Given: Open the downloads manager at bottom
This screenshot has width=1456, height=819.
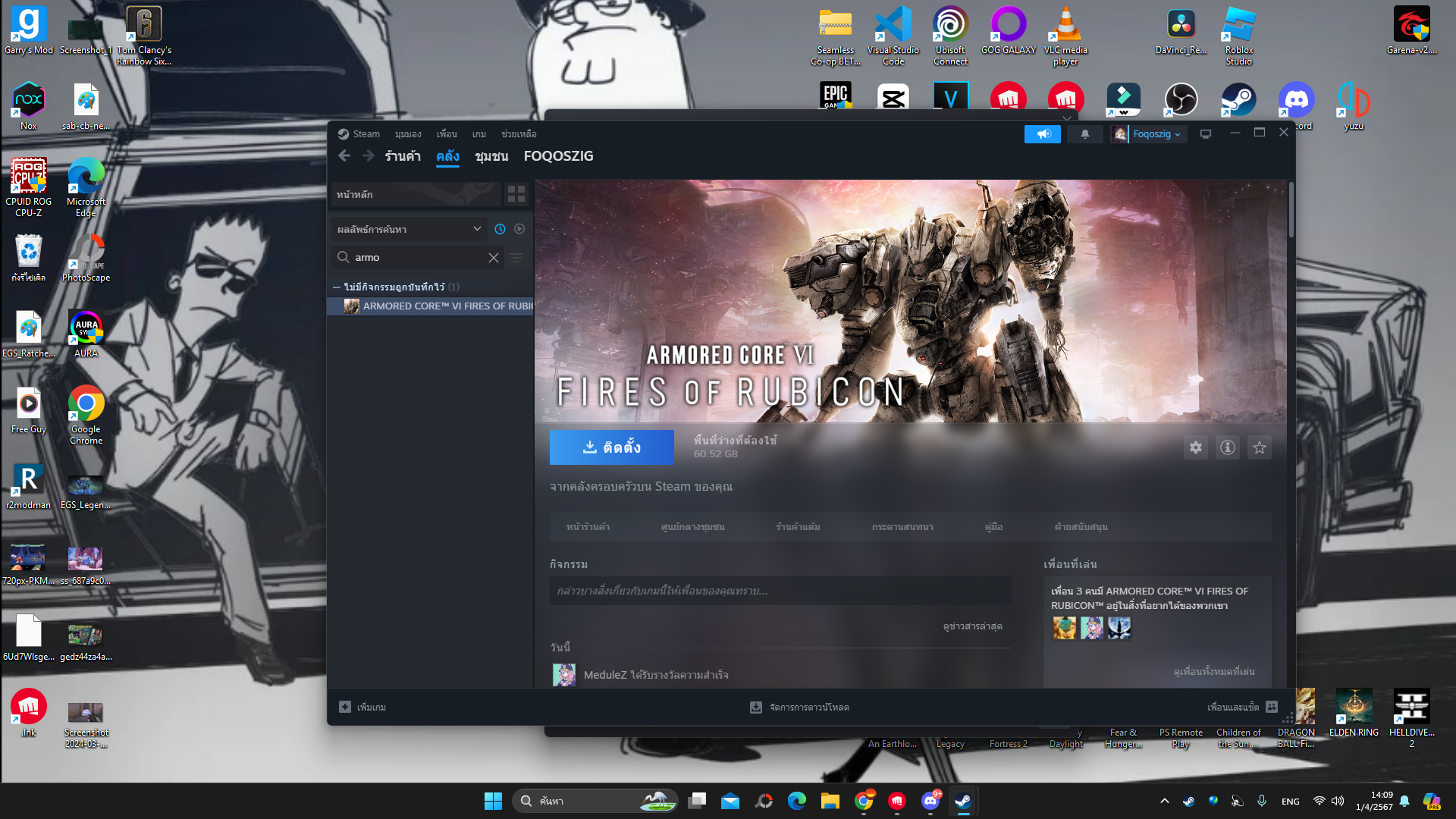Looking at the screenshot, I should (799, 707).
